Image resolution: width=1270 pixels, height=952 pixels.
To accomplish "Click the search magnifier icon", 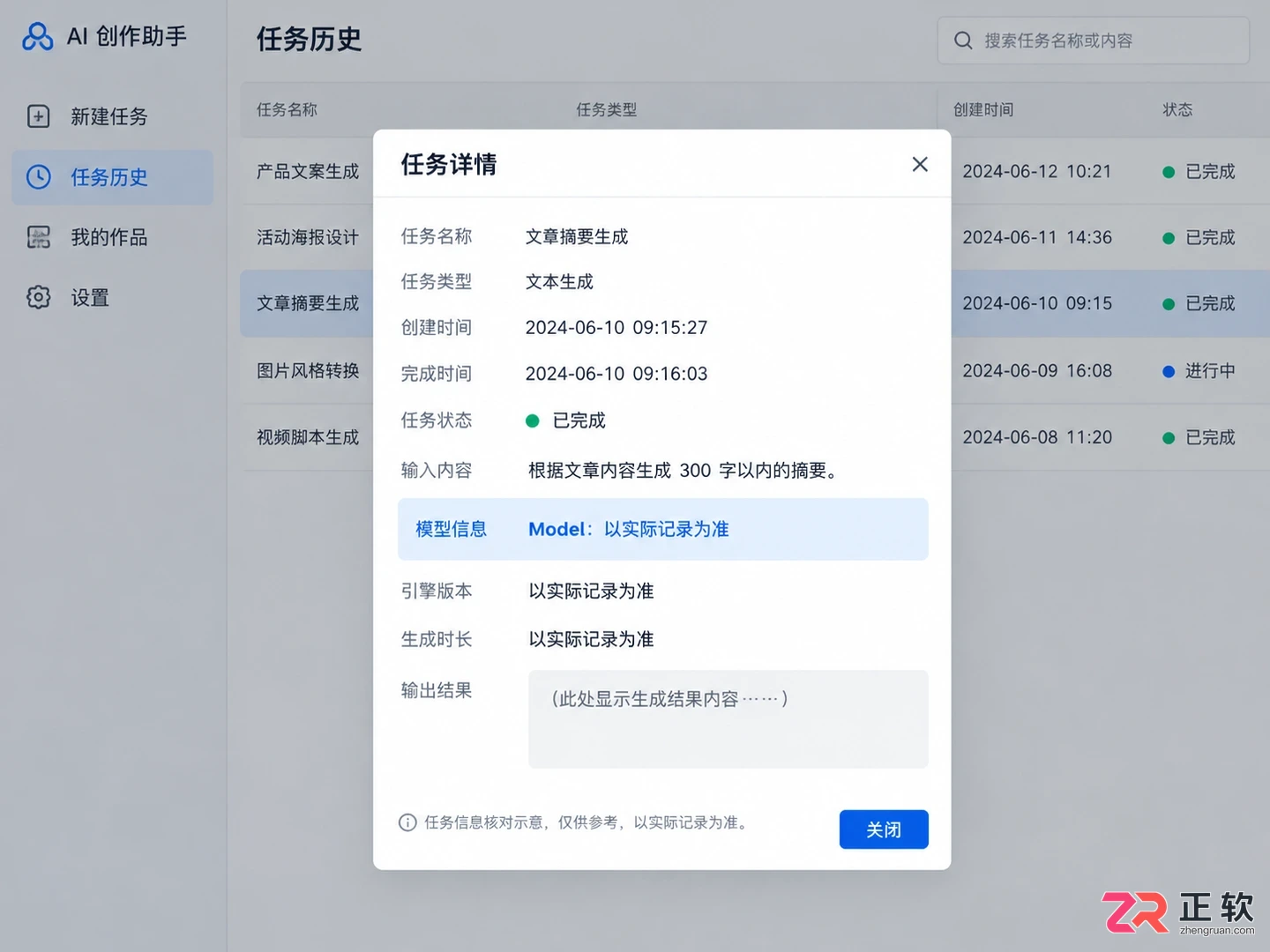I will click(963, 41).
